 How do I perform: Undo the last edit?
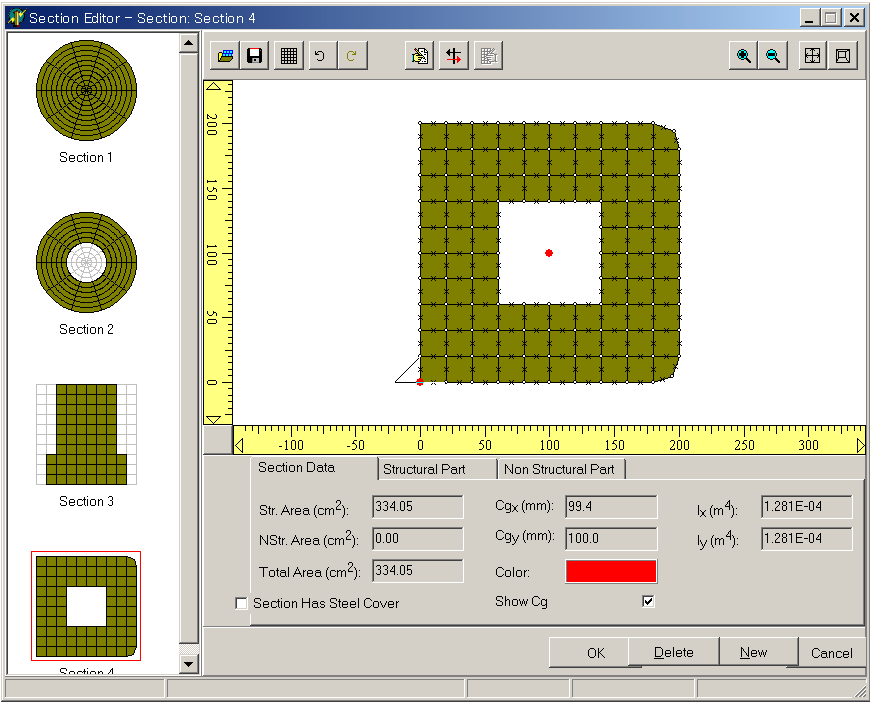pyautogui.click(x=320, y=56)
